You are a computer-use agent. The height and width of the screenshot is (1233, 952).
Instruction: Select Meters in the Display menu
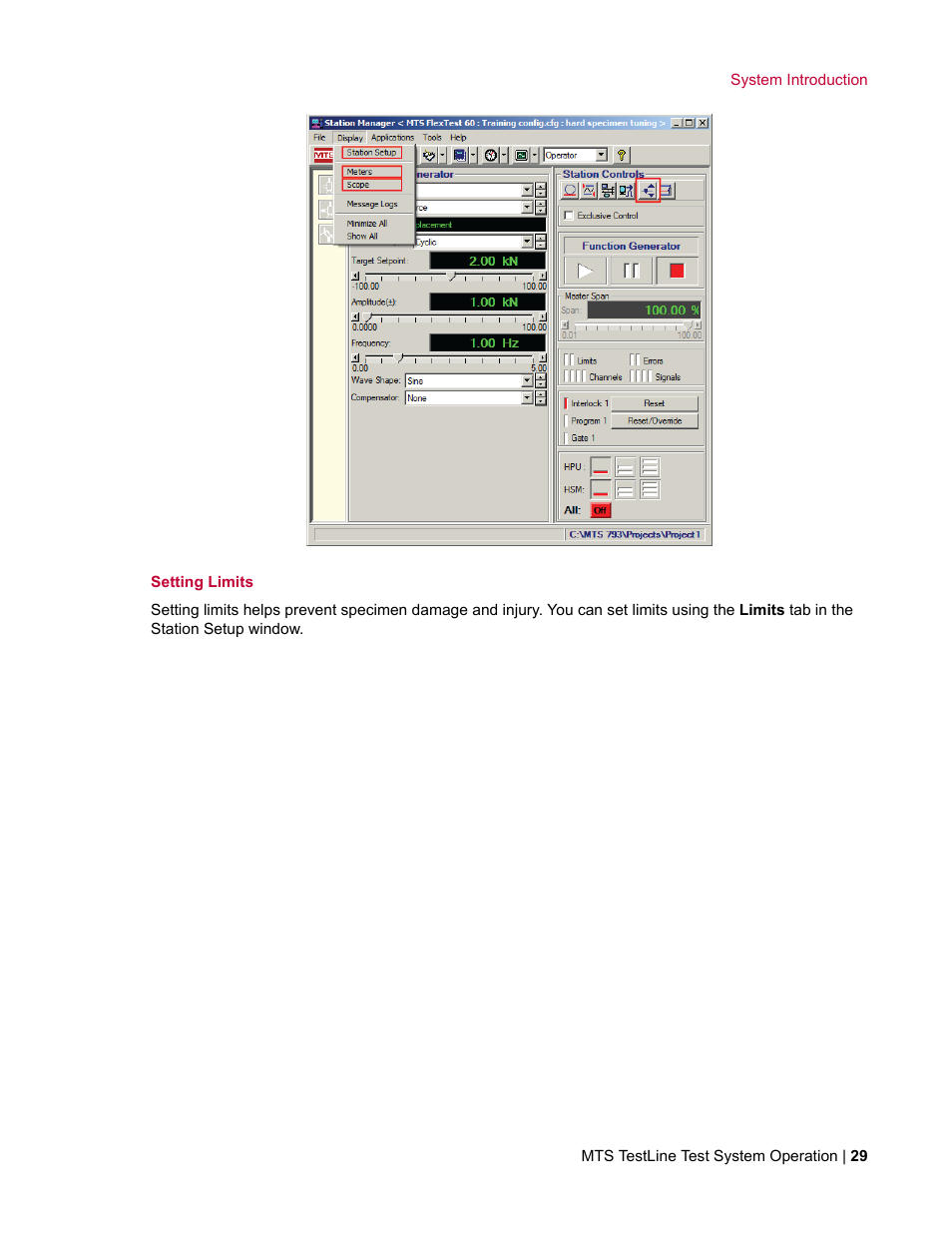pos(372,172)
